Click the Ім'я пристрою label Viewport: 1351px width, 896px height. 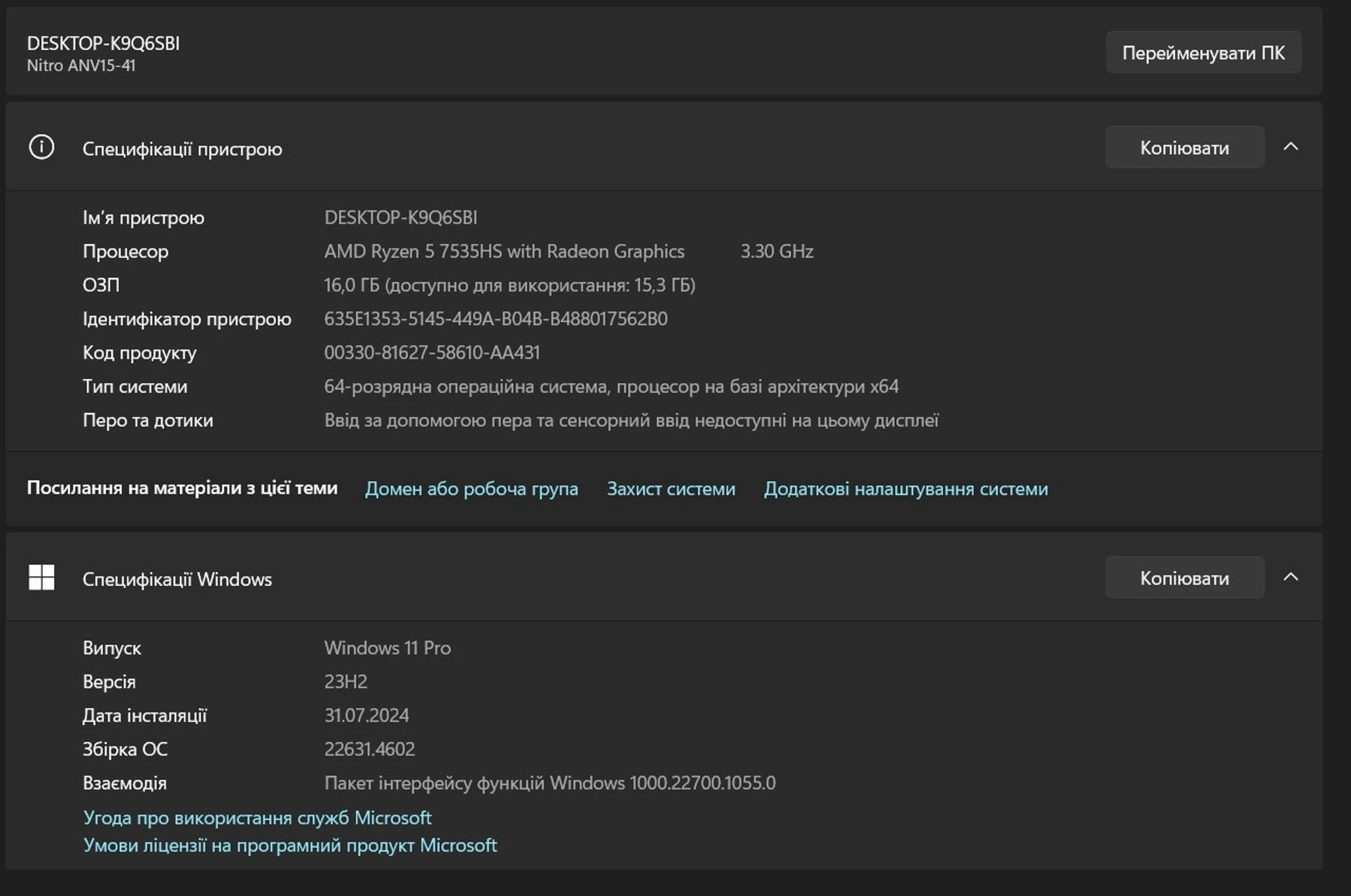click(x=144, y=218)
